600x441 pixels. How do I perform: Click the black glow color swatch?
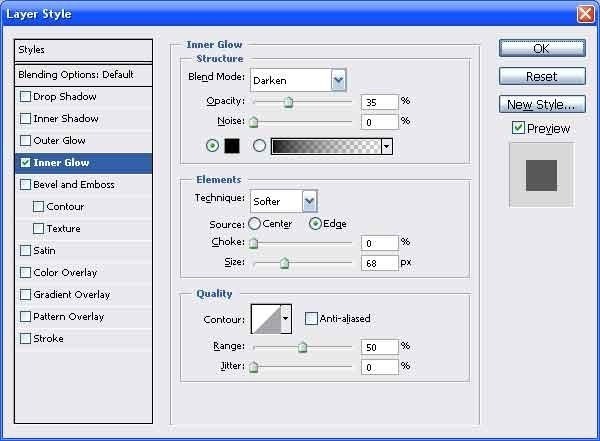tap(232, 146)
